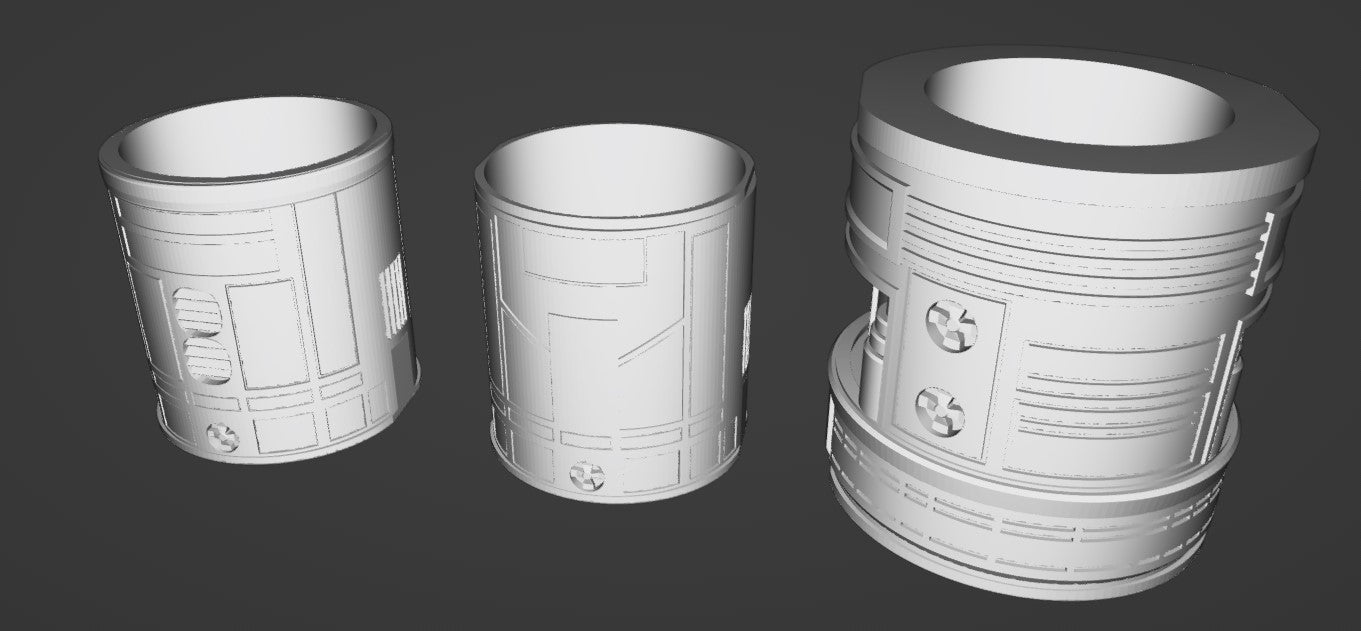Click the round button at left model's base

(221, 436)
